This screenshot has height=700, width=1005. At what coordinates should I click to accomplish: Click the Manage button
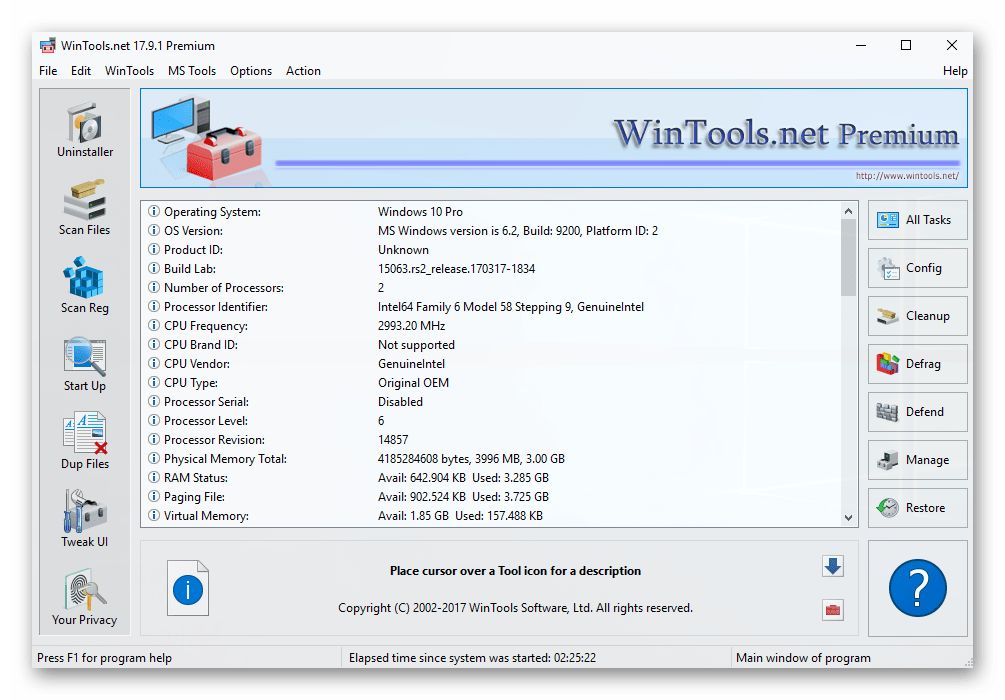pyautogui.click(x=917, y=460)
